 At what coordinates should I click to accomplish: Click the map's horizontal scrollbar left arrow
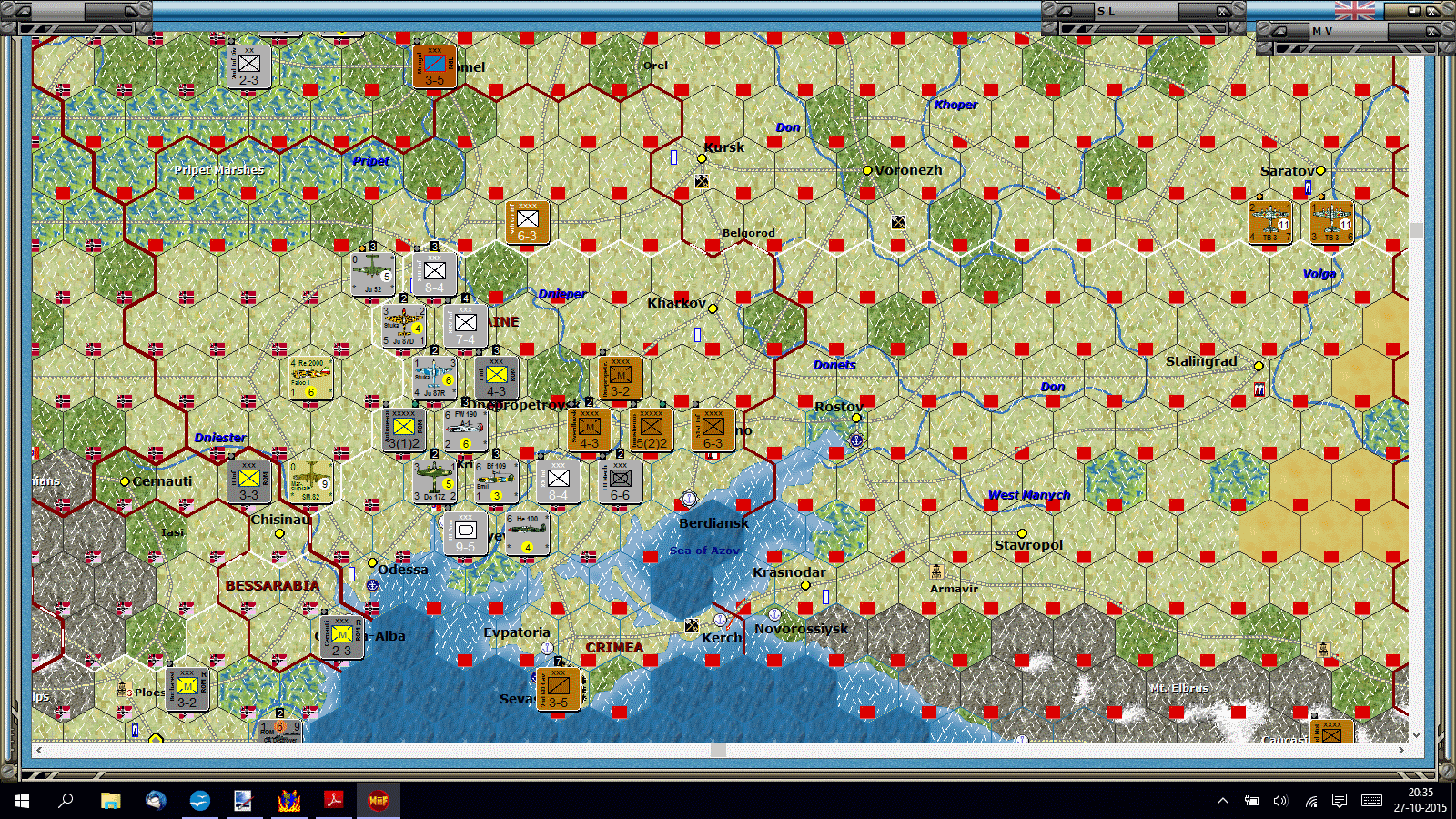[38, 750]
